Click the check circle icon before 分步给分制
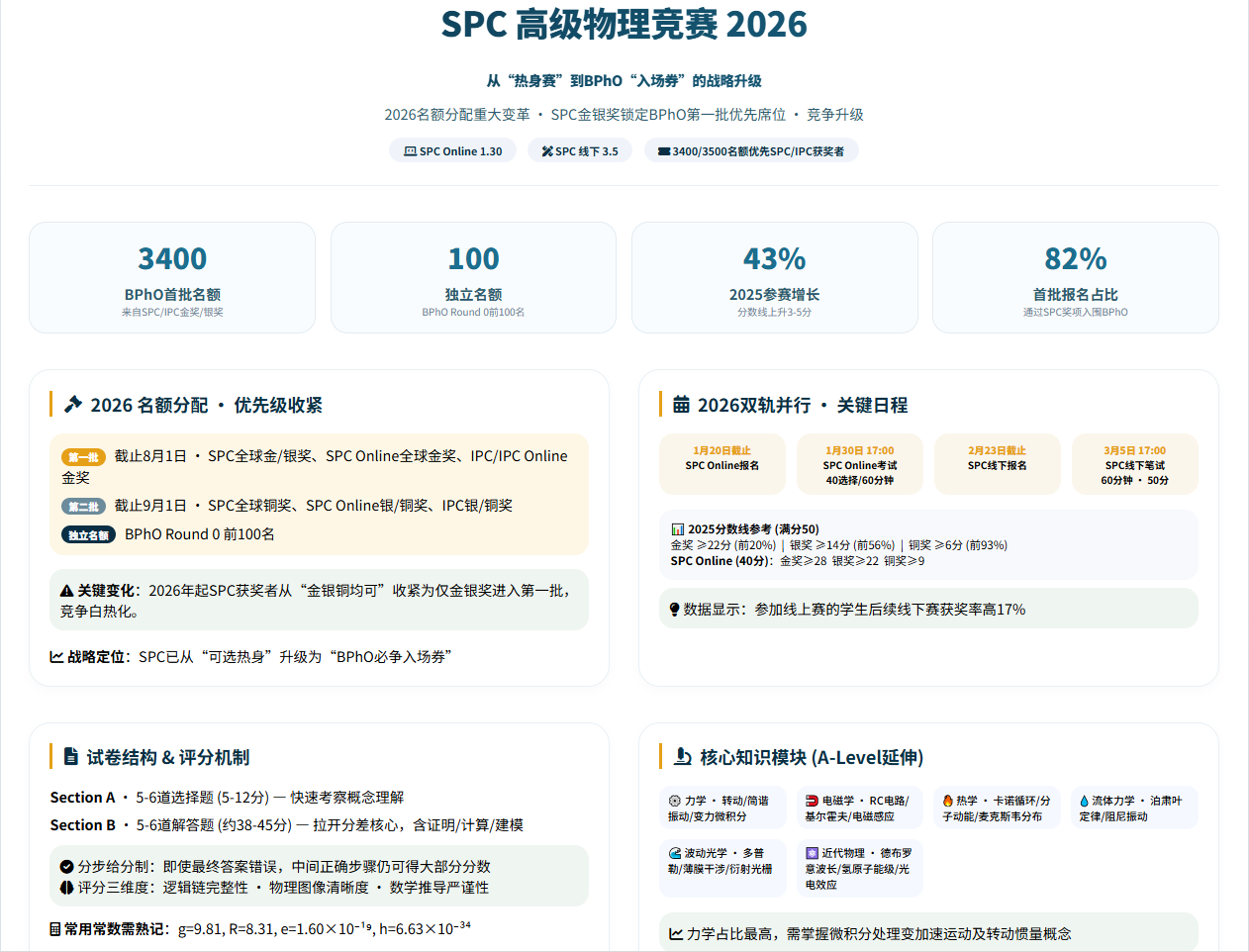1249x952 pixels. (x=66, y=866)
